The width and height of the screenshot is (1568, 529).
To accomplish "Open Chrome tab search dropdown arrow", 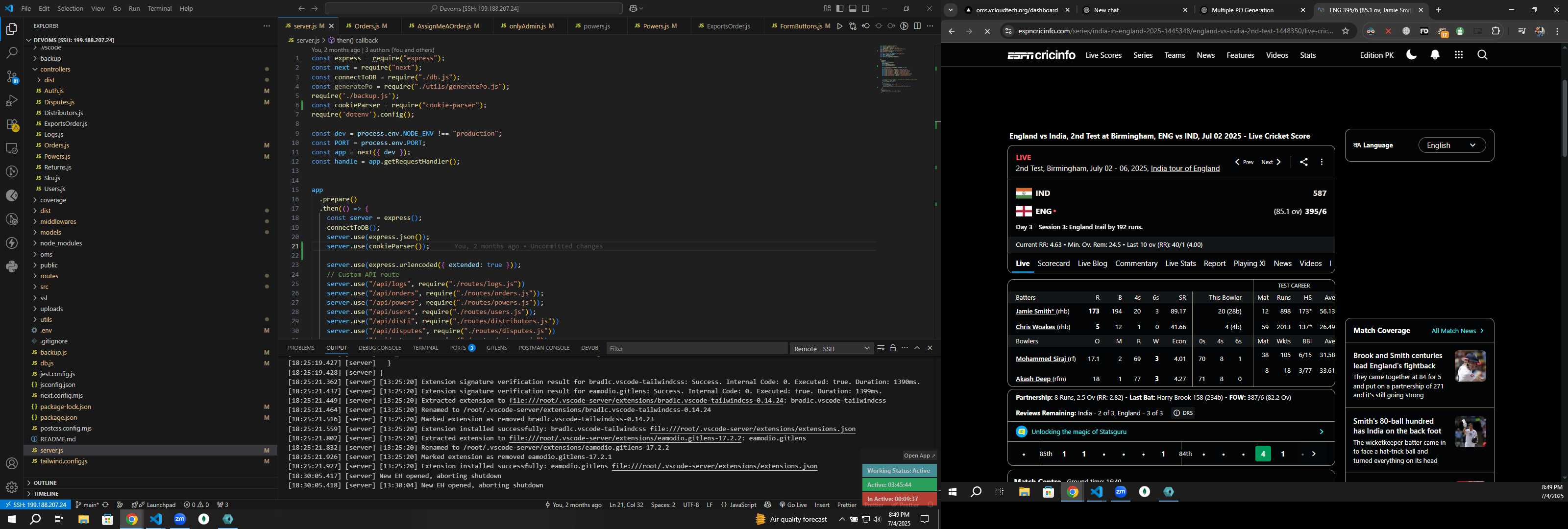I will pos(950,10).
